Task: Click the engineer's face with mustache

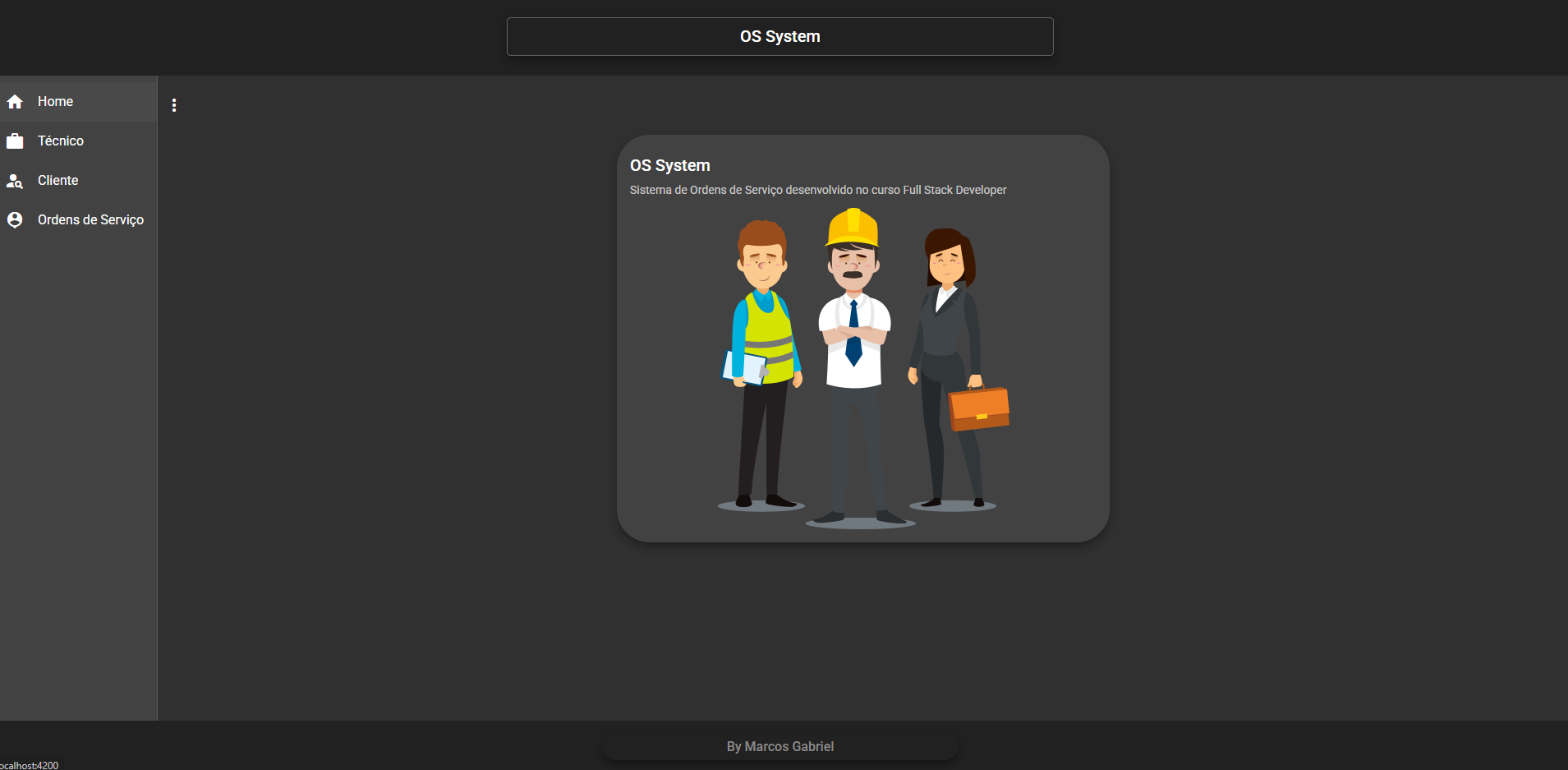Action: click(853, 267)
